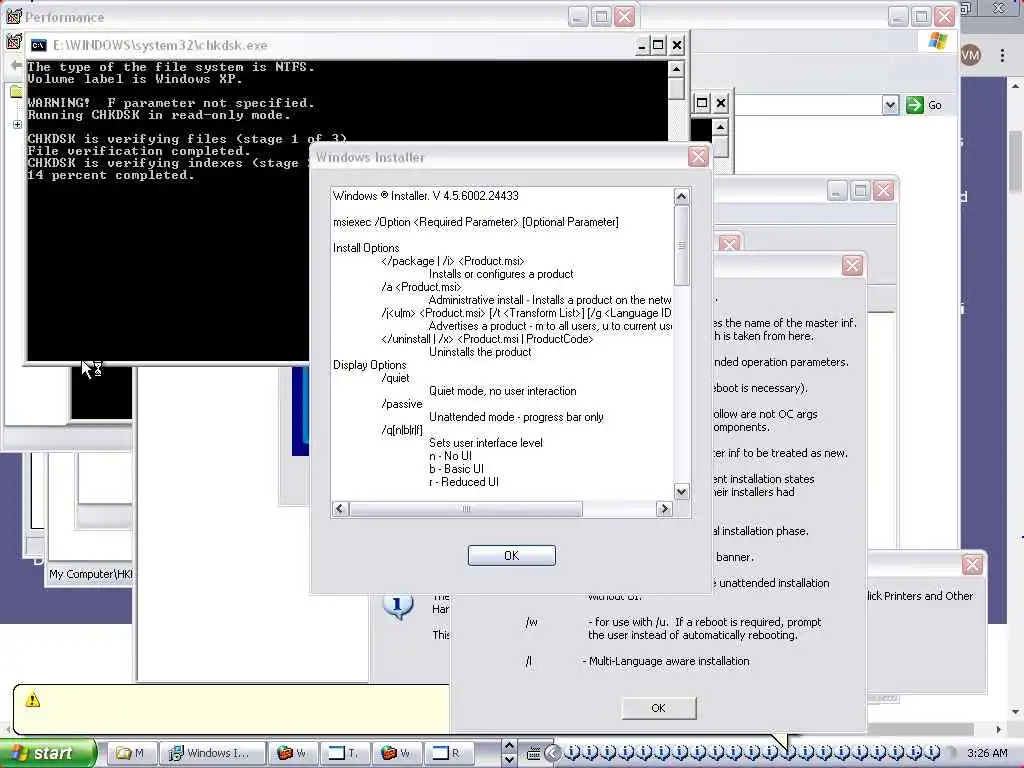1024x768 pixels.
Task: Click the Performance window title icon
Action: coord(13,16)
